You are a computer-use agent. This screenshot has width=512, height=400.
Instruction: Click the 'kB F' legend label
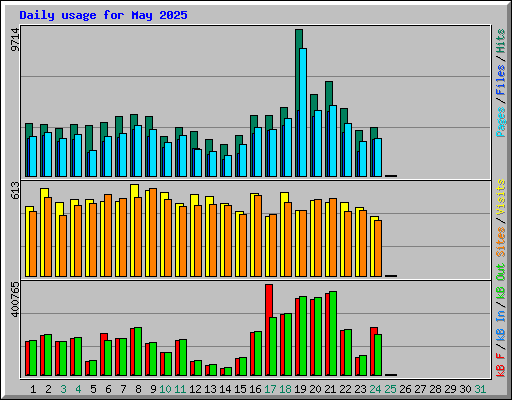(501, 365)
